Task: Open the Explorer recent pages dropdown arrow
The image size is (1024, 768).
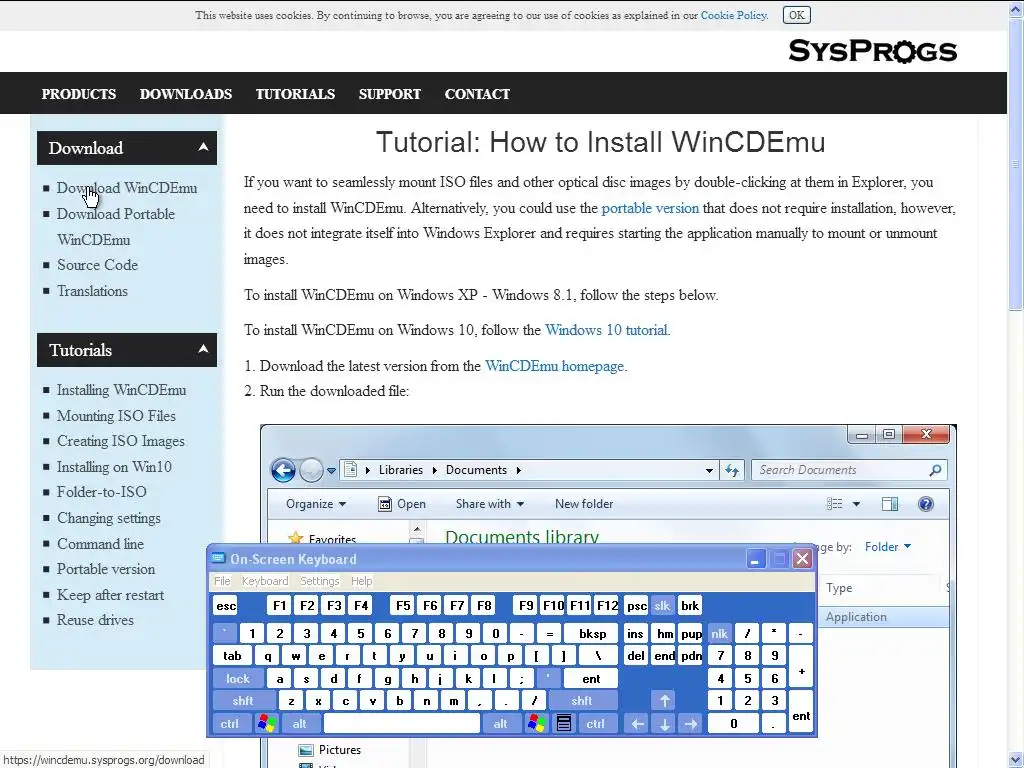Action: tap(331, 470)
